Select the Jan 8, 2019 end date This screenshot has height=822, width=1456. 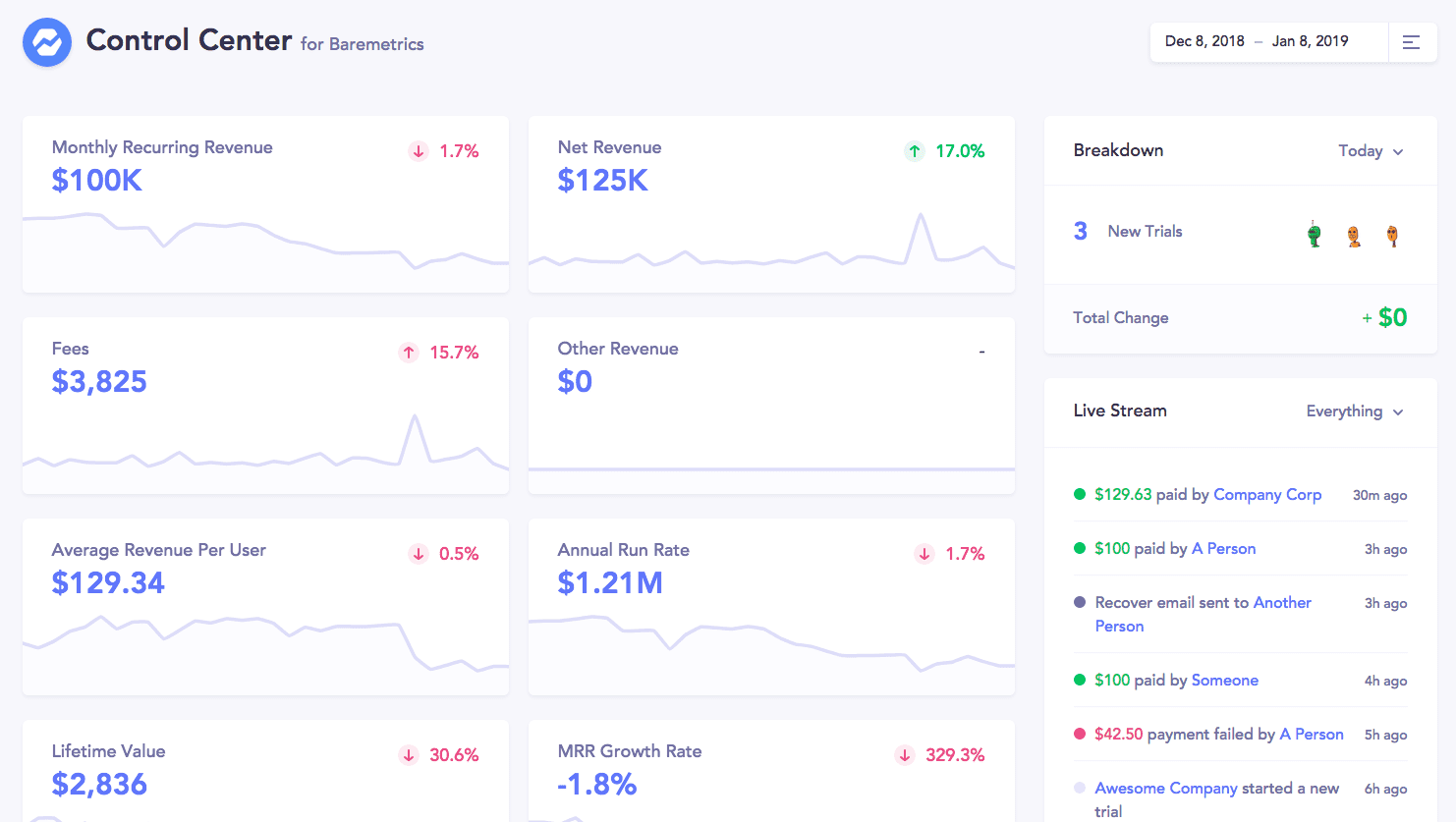pos(1310,41)
